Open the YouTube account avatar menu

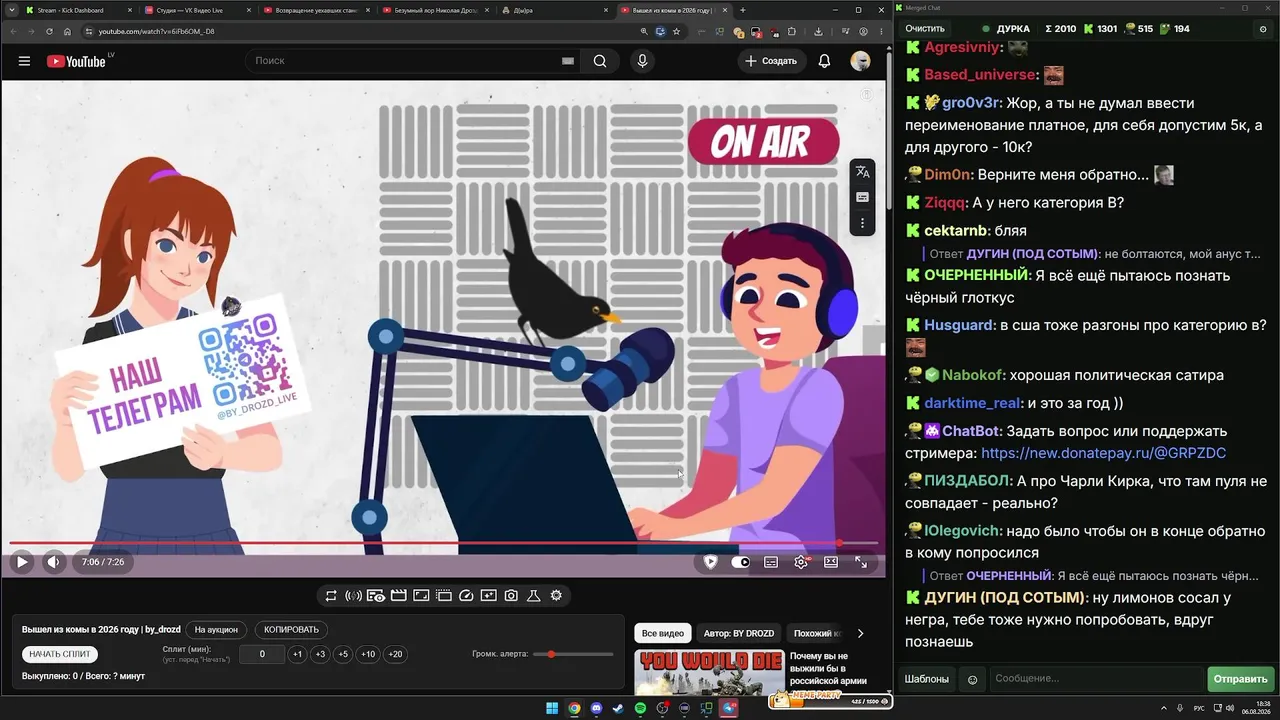tap(860, 61)
